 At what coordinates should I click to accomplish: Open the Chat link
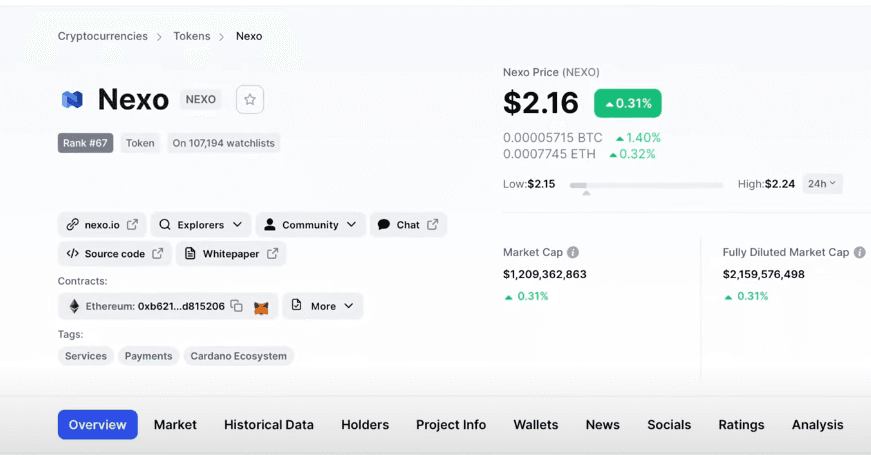(x=408, y=224)
